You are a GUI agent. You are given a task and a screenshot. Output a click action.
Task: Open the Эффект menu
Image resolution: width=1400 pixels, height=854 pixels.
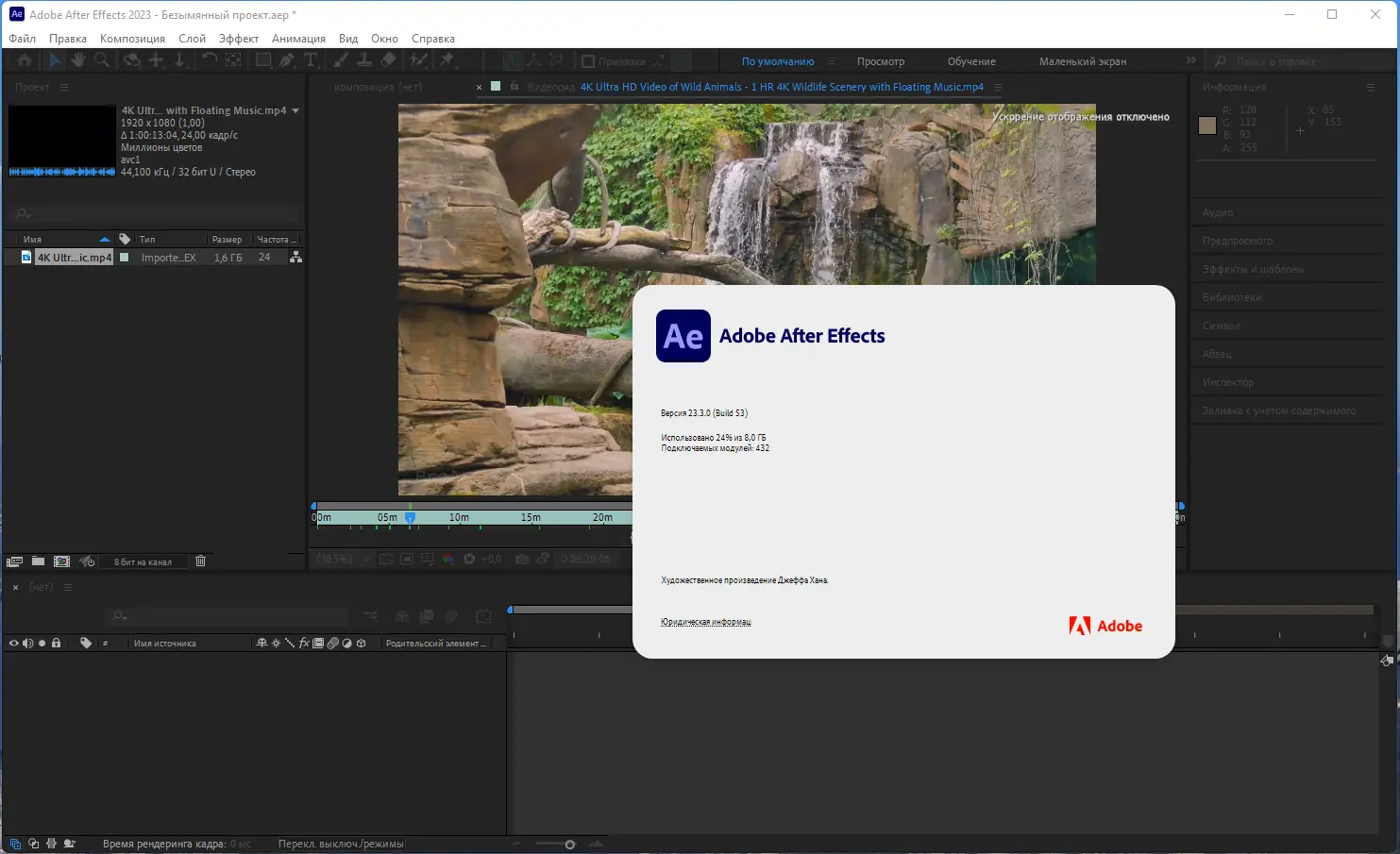[238, 38]
